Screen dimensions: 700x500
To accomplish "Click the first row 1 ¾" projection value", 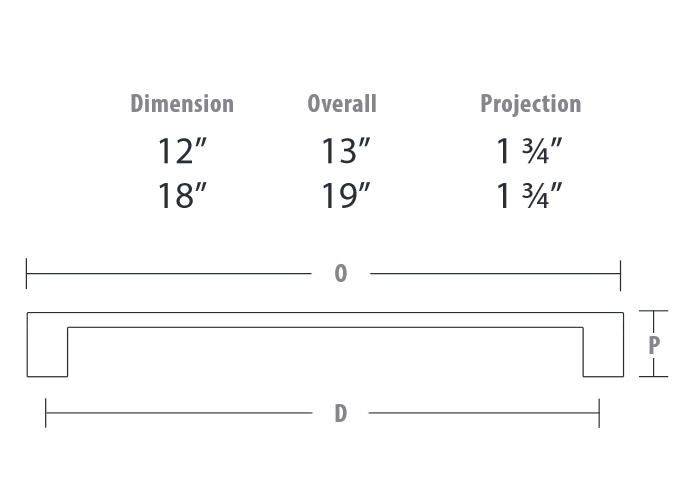I will pyautogui.click(x=529, y=151).
